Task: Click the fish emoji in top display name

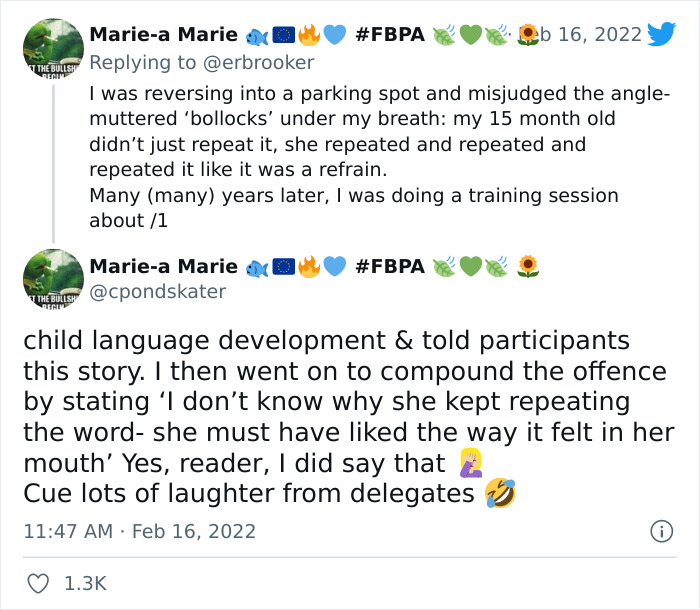Action: (x=257, y=36)
